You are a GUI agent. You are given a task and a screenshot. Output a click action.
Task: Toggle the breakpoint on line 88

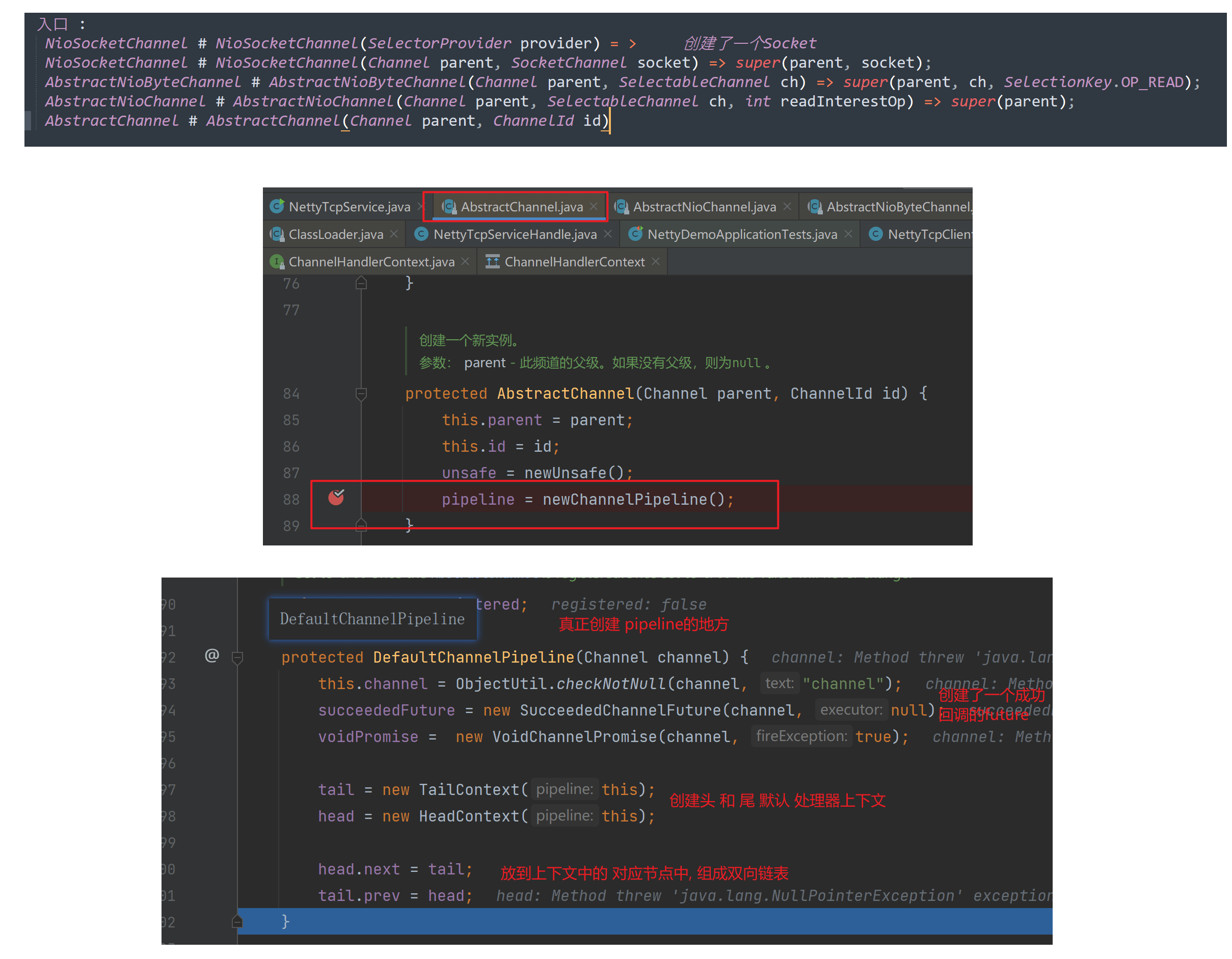(336, 498)
